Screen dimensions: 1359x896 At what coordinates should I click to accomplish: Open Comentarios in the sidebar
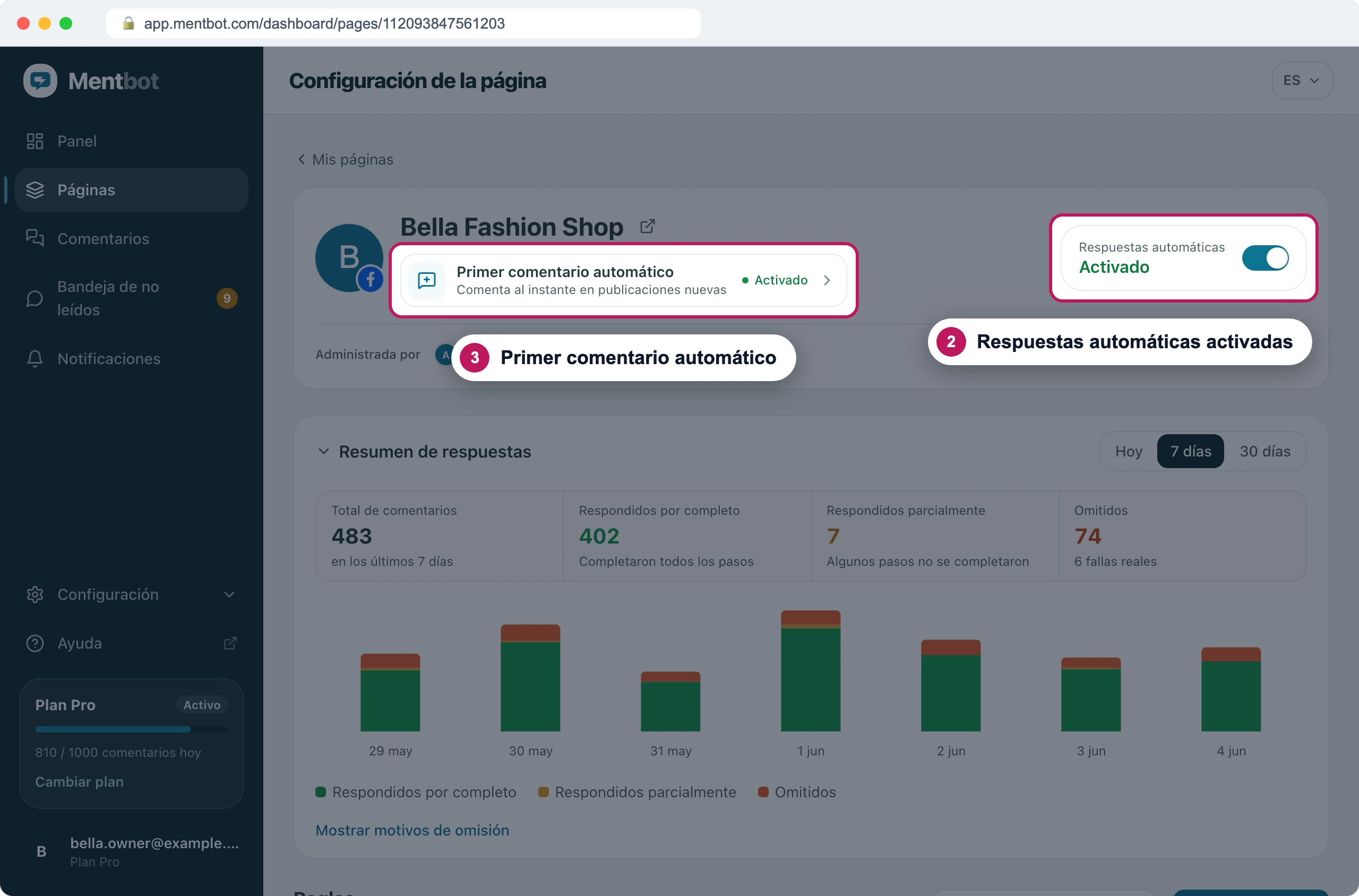132,238
